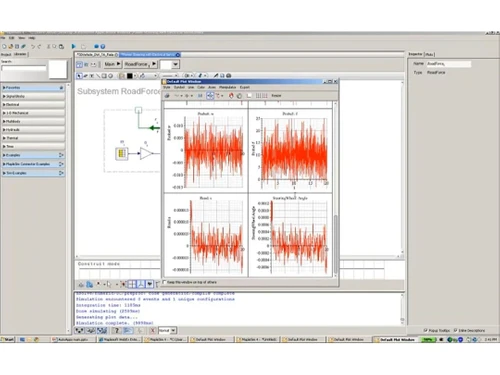Image resolution: width=500 pixels, height=375 pixels.
Task: Open the Help question mark icon
Action: click(103, 46)
